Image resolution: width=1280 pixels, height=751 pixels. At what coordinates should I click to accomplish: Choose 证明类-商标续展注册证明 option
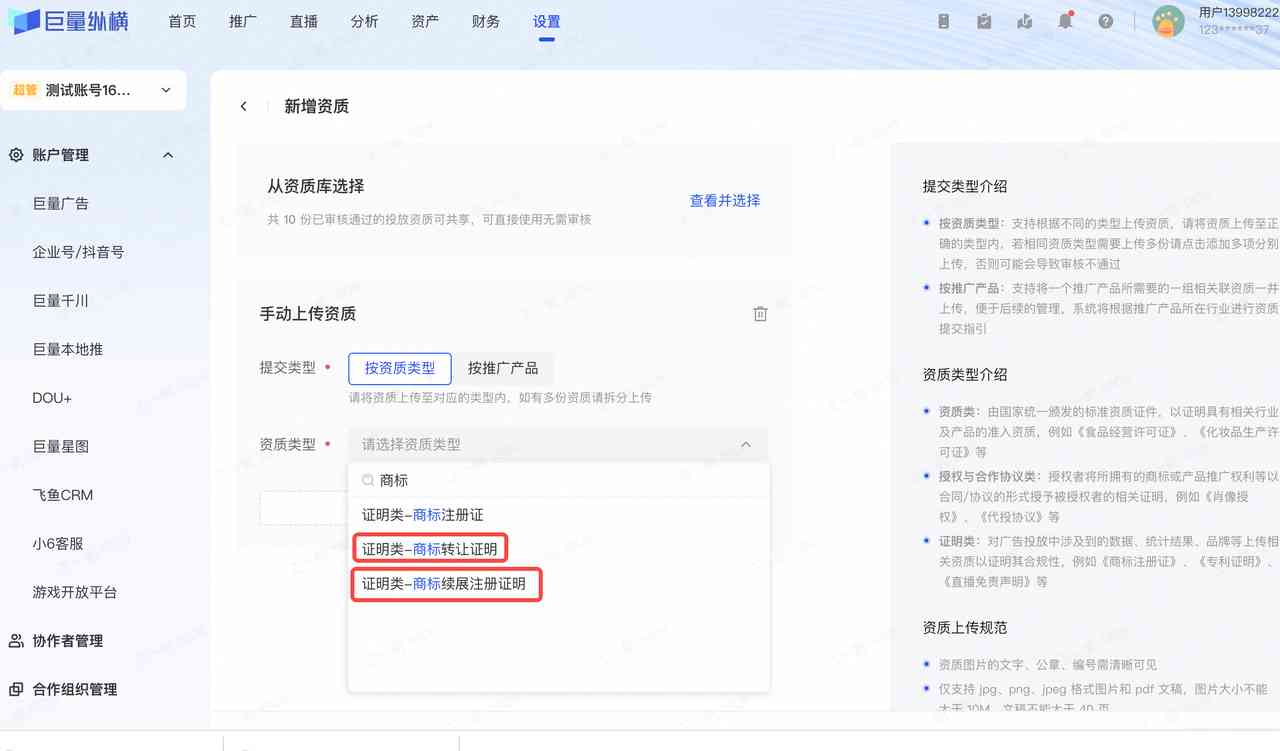coord(444,584)
